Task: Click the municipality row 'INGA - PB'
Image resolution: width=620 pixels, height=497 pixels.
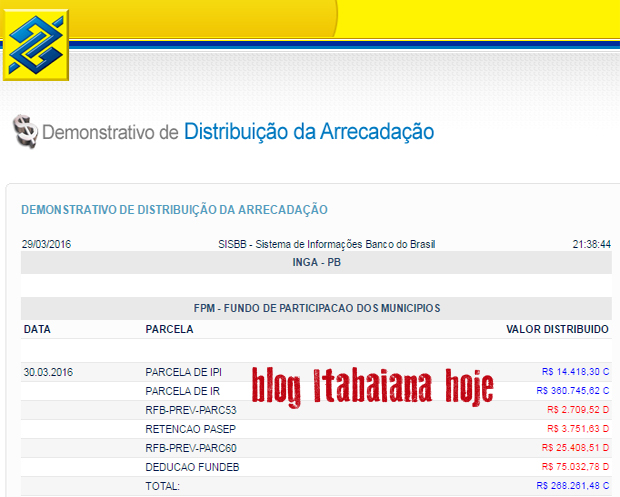Action: pos(316,262)
